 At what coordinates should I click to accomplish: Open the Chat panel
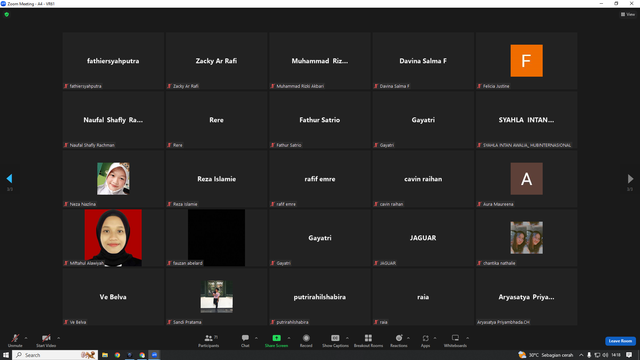tap(245, 340)
